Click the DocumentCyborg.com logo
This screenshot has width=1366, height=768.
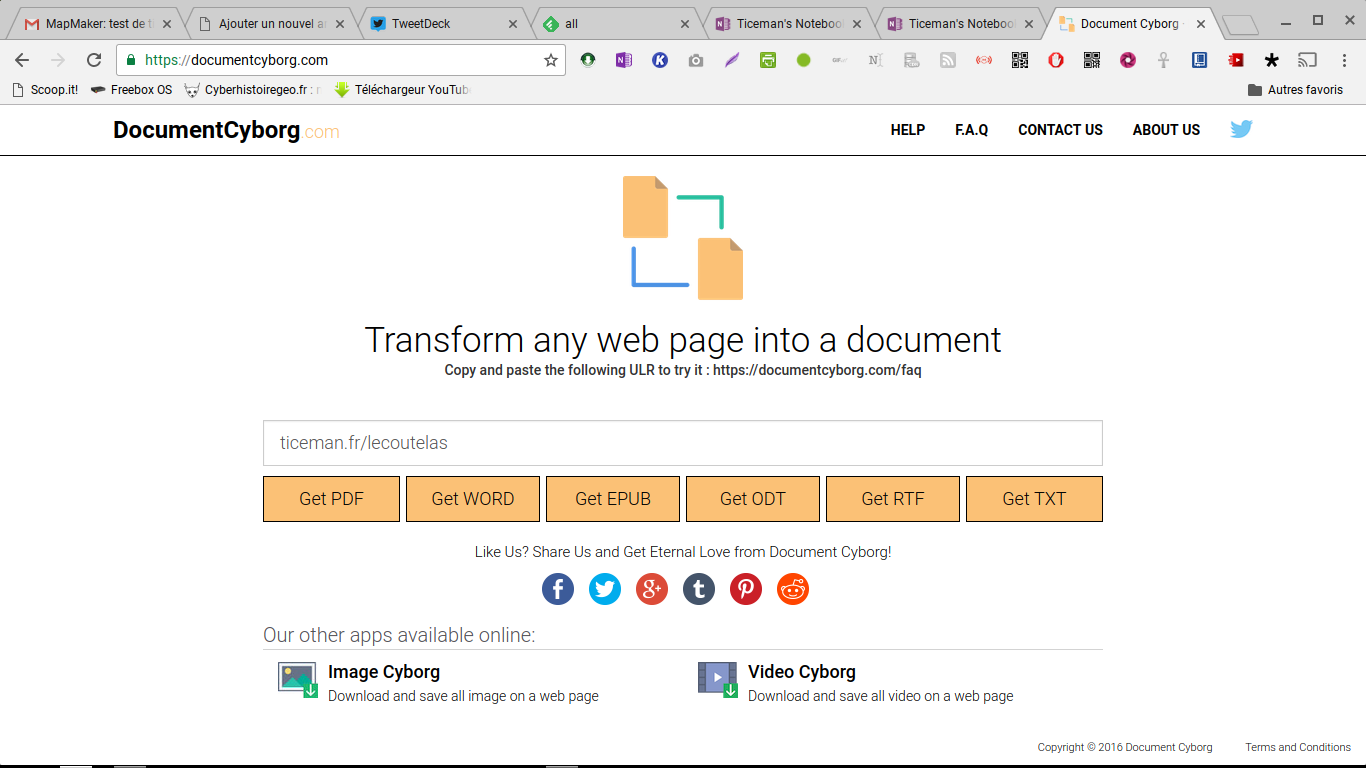click(226, 130)
